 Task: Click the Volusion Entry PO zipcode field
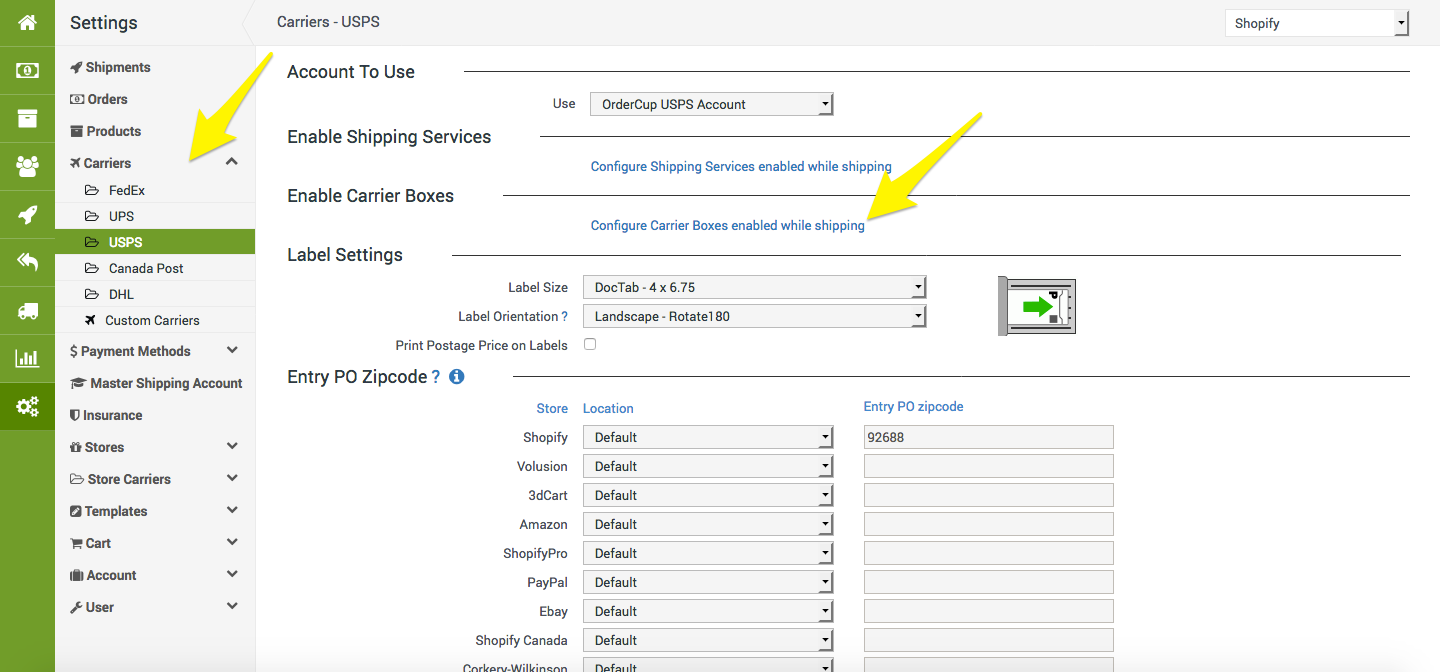pos(988,466)
